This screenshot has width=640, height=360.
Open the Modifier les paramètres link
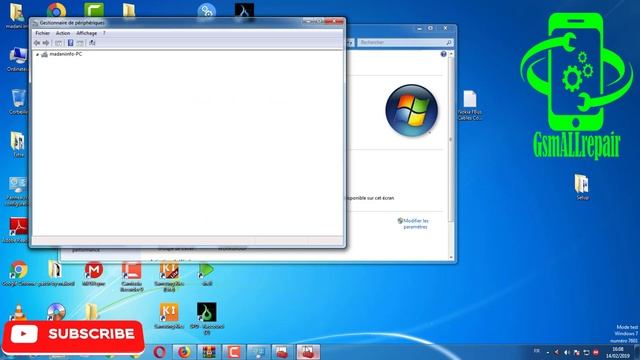[x=416, y=224]
